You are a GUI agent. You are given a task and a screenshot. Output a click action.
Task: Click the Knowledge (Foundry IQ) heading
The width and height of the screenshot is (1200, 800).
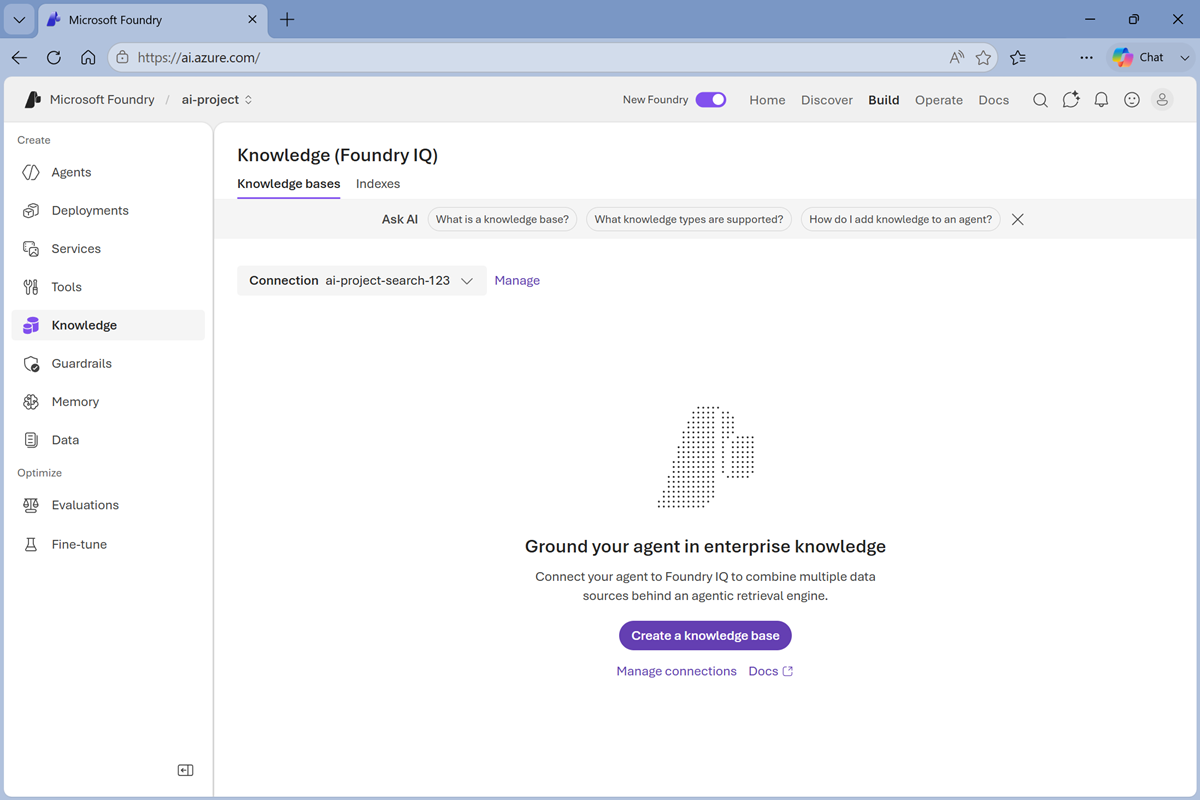click(337, 155)
